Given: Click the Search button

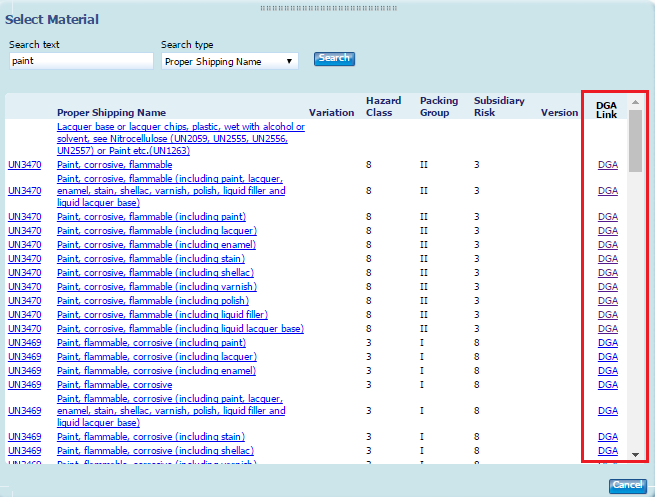Looking at the screenshot, I should [334, 59].
